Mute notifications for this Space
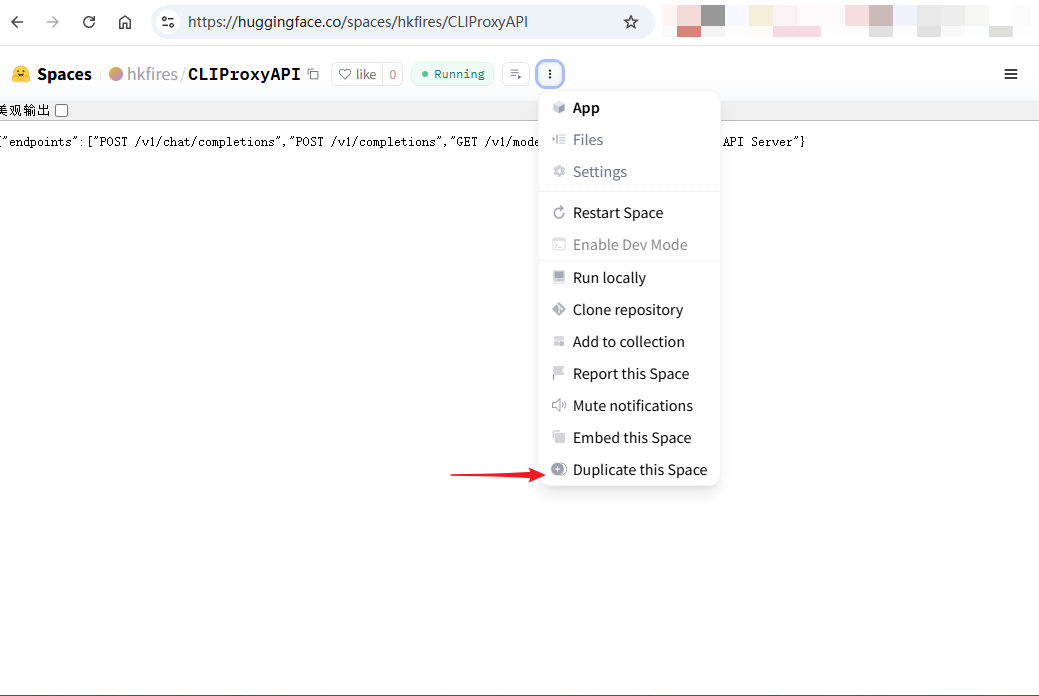This screenshot has height=696, width=1039. [632, 406]
